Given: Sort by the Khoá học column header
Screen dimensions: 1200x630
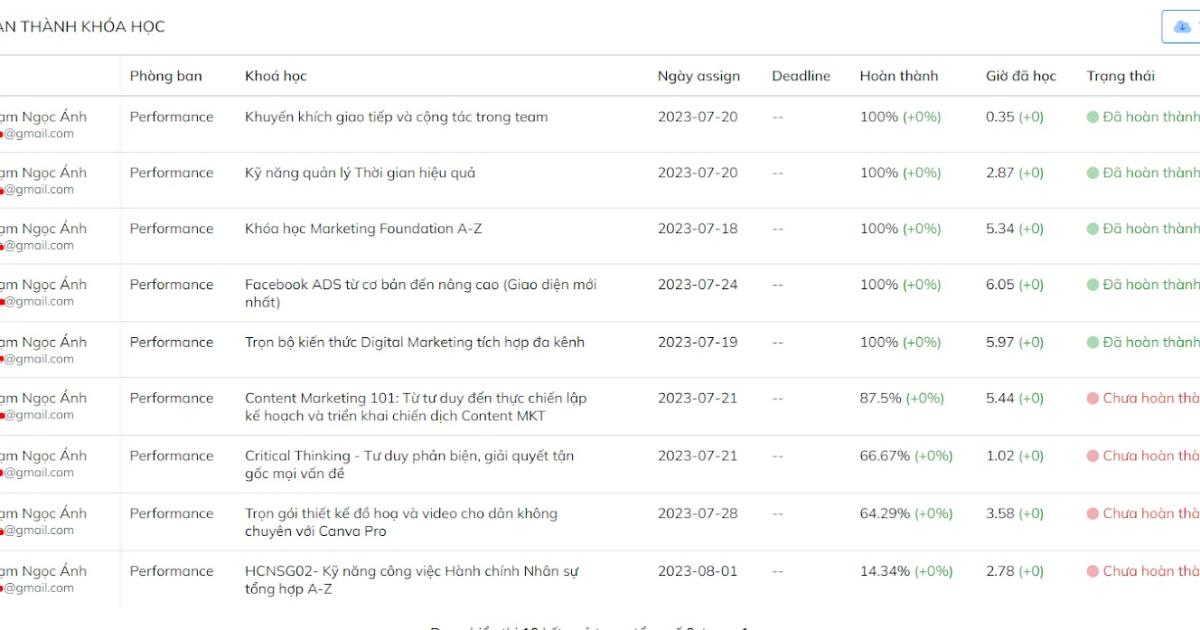Looking at the screenshot, I should [276, 76].
